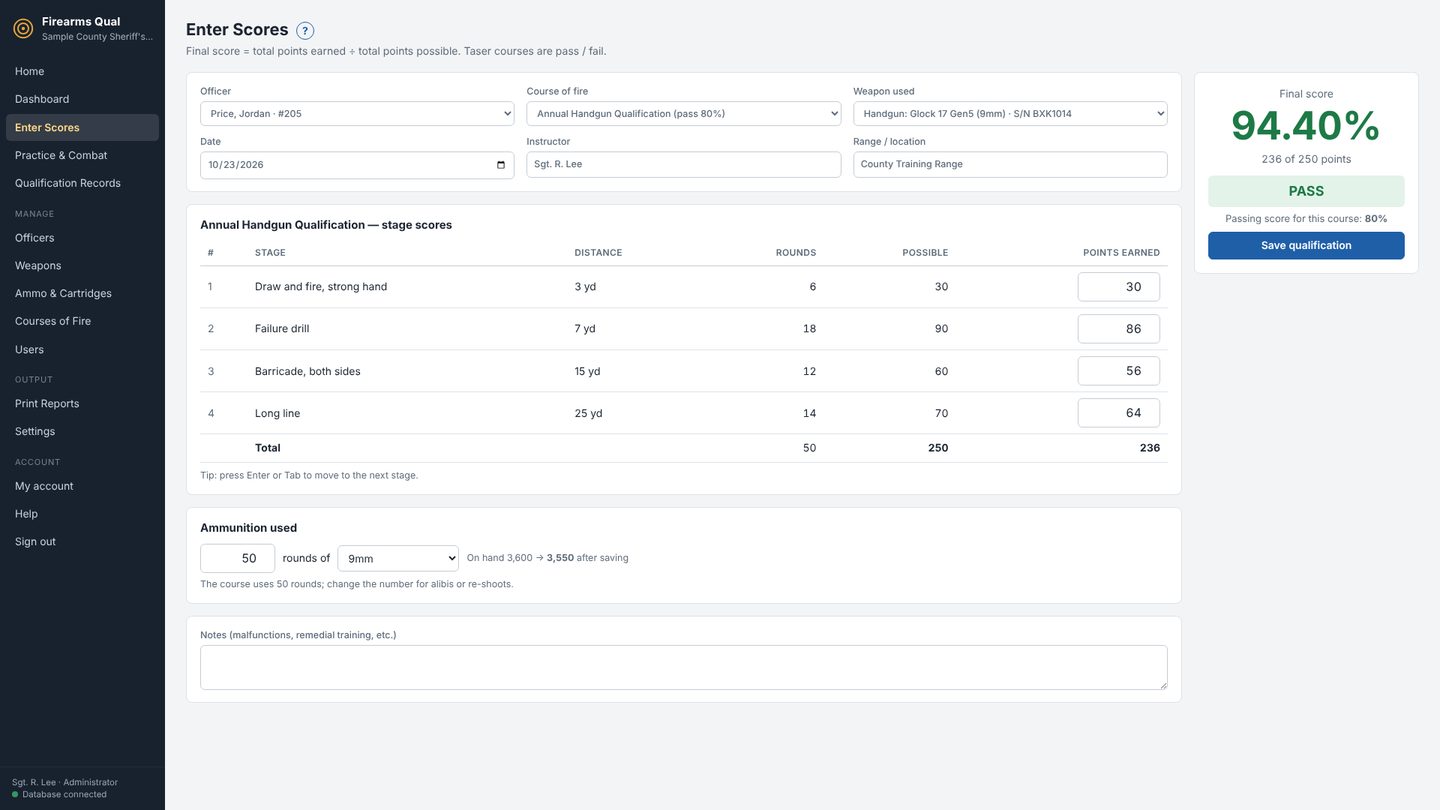Go to My account
This screenshot has width=1440, height=810.
(82, 486)
